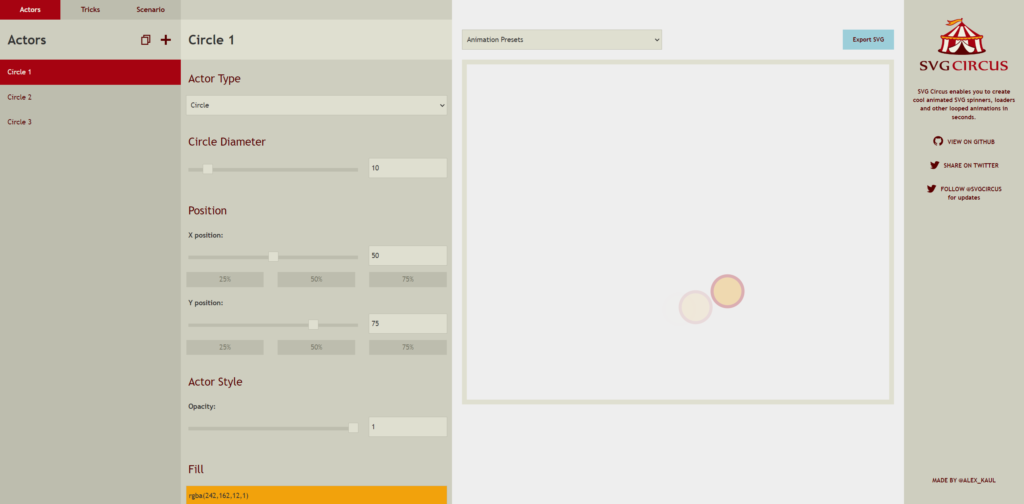Click the X position value field

(x=408, y=255)
